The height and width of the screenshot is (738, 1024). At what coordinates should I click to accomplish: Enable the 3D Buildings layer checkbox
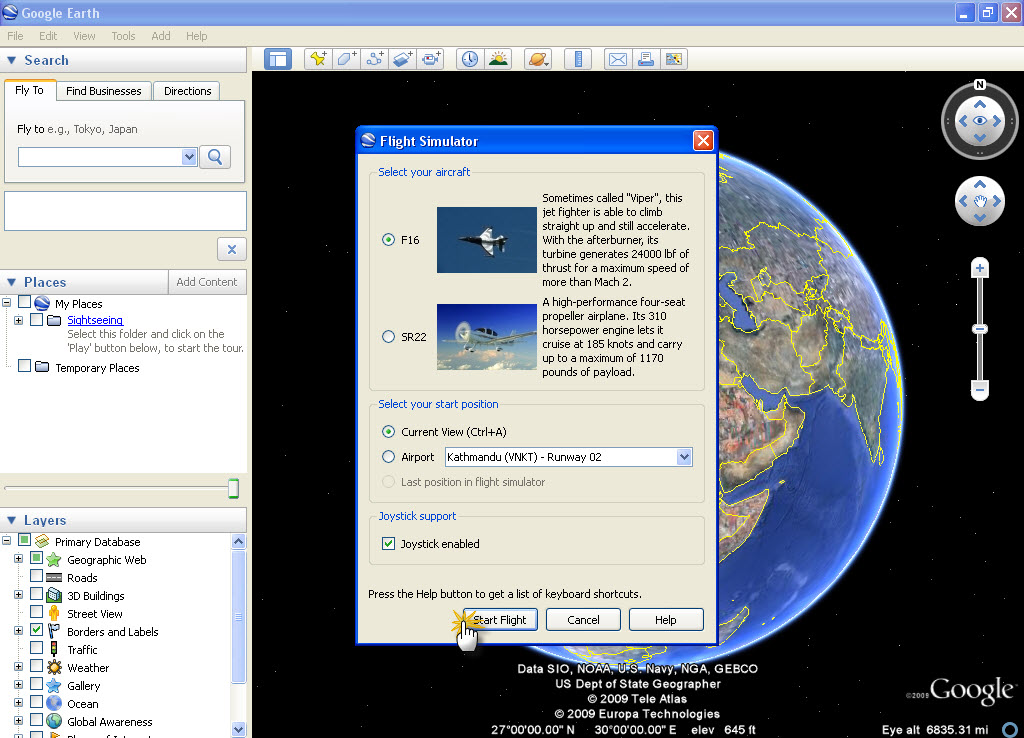click(37, 594)
